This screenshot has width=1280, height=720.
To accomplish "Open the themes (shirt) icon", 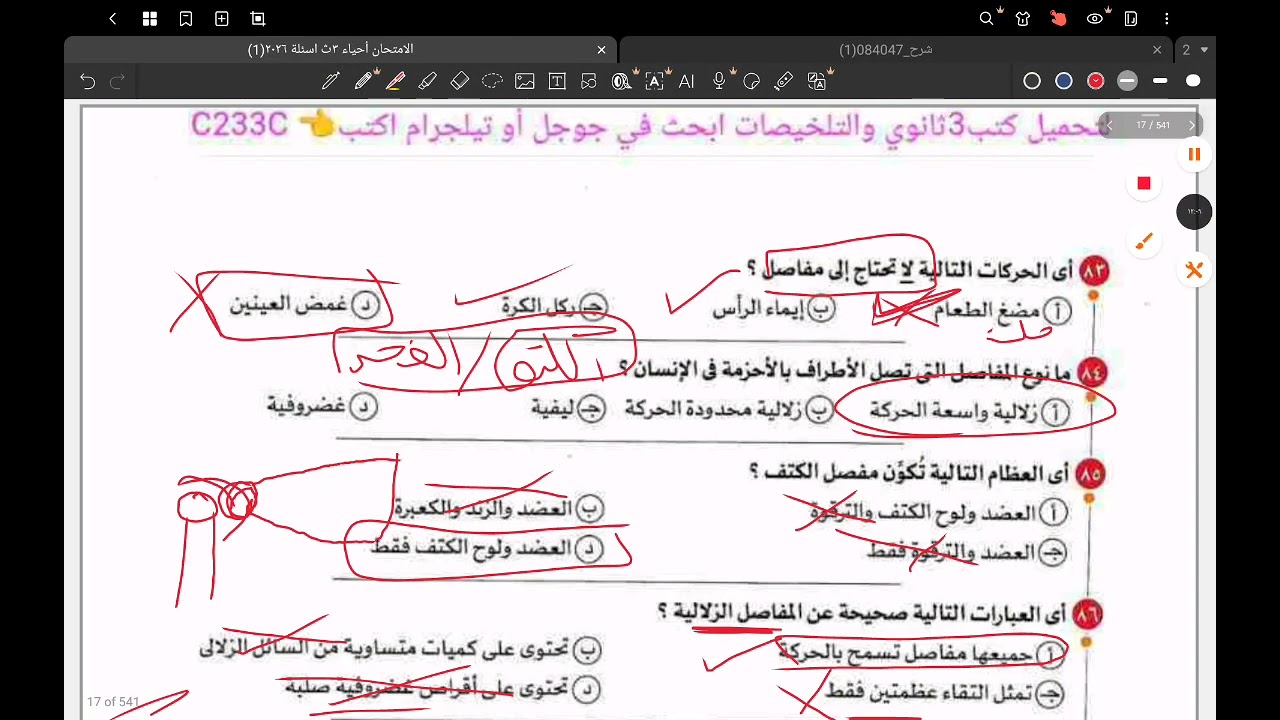I will (x=1022, y=19).
